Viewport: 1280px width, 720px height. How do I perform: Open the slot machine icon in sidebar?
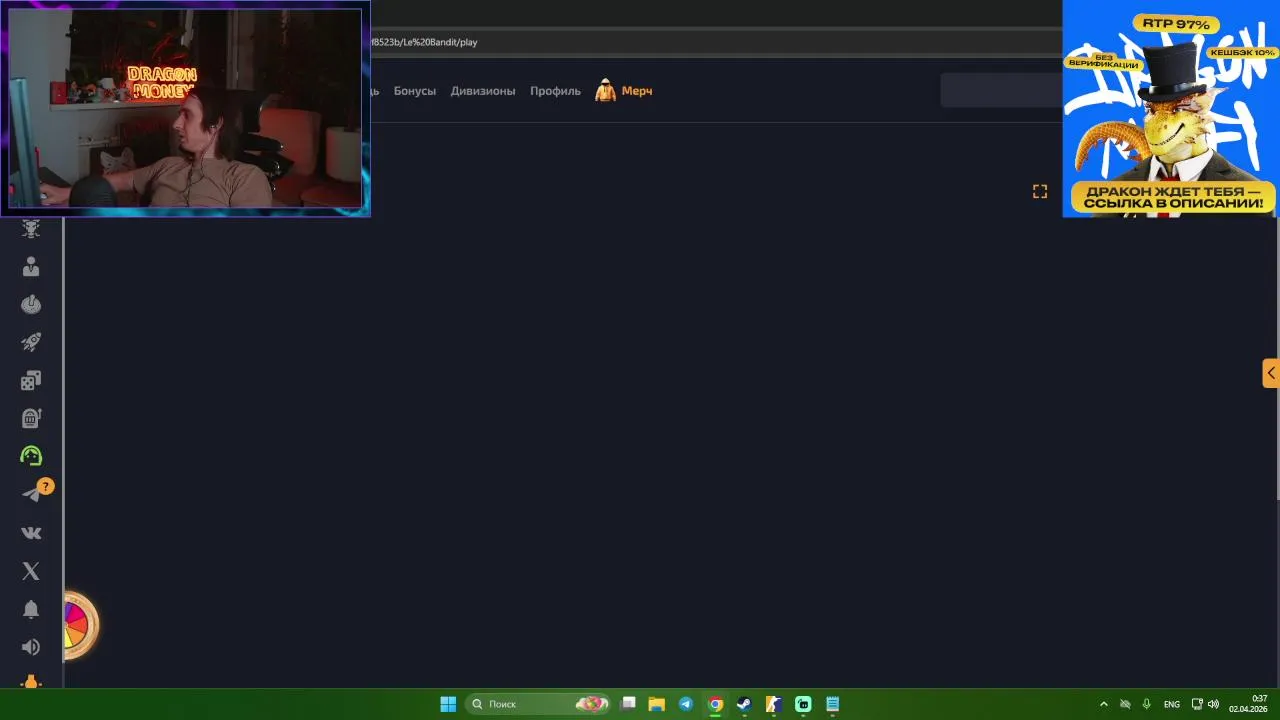point(31,418)
